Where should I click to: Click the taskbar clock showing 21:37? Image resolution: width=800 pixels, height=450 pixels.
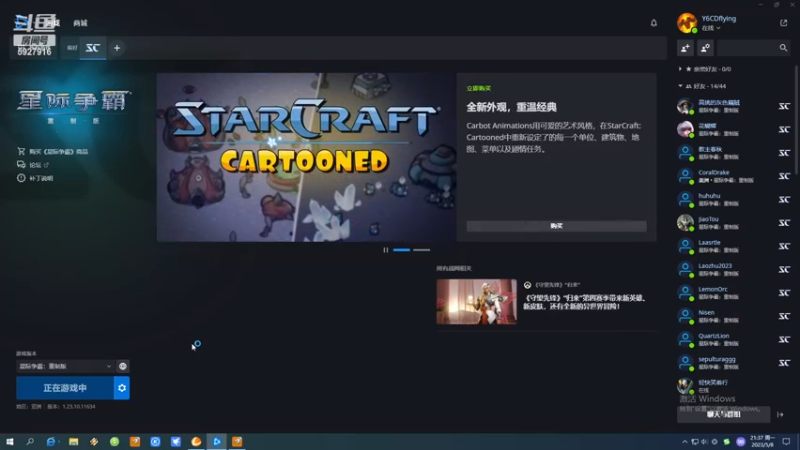762,441
